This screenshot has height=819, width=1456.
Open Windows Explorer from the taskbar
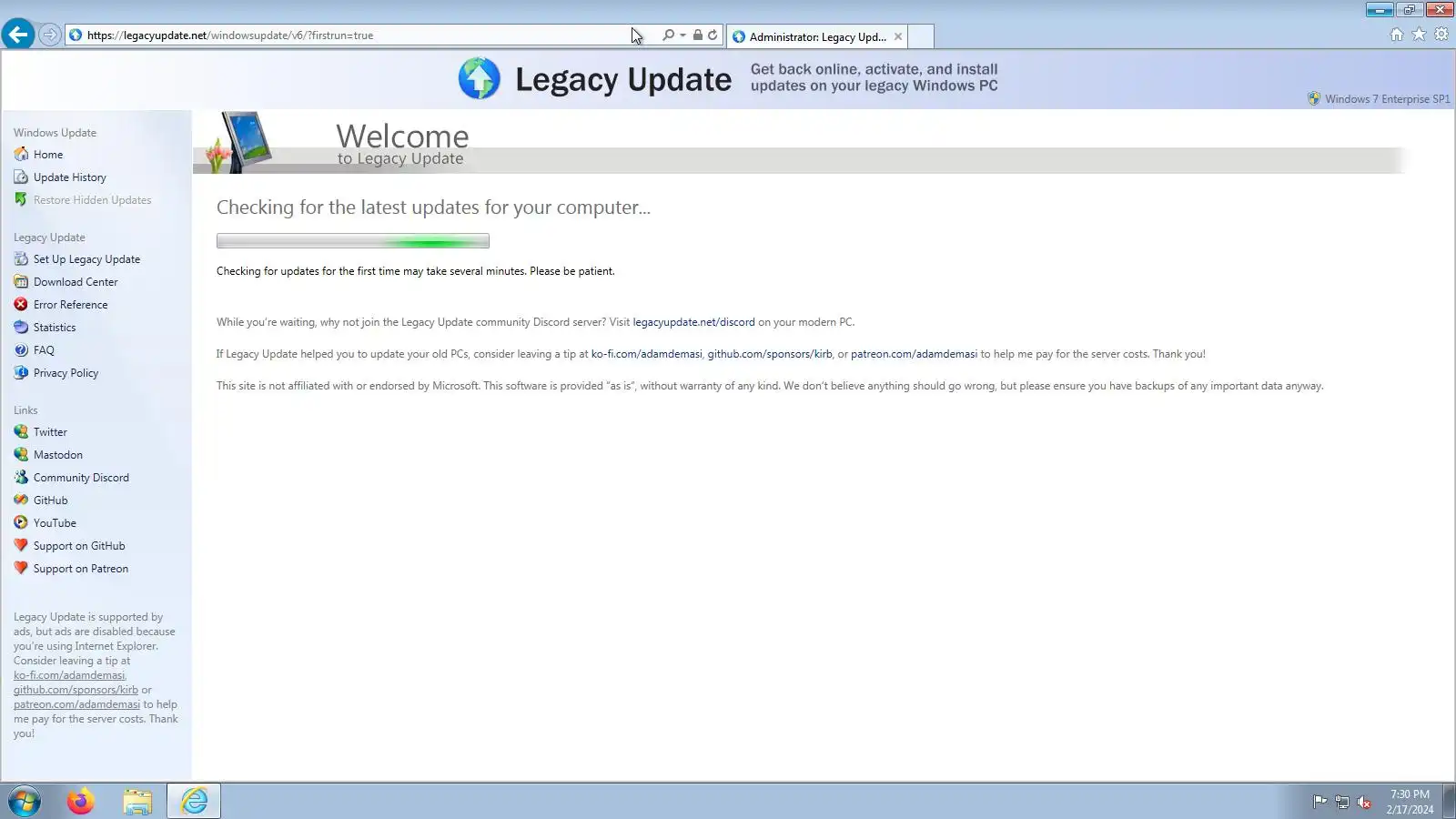[137, 802]
